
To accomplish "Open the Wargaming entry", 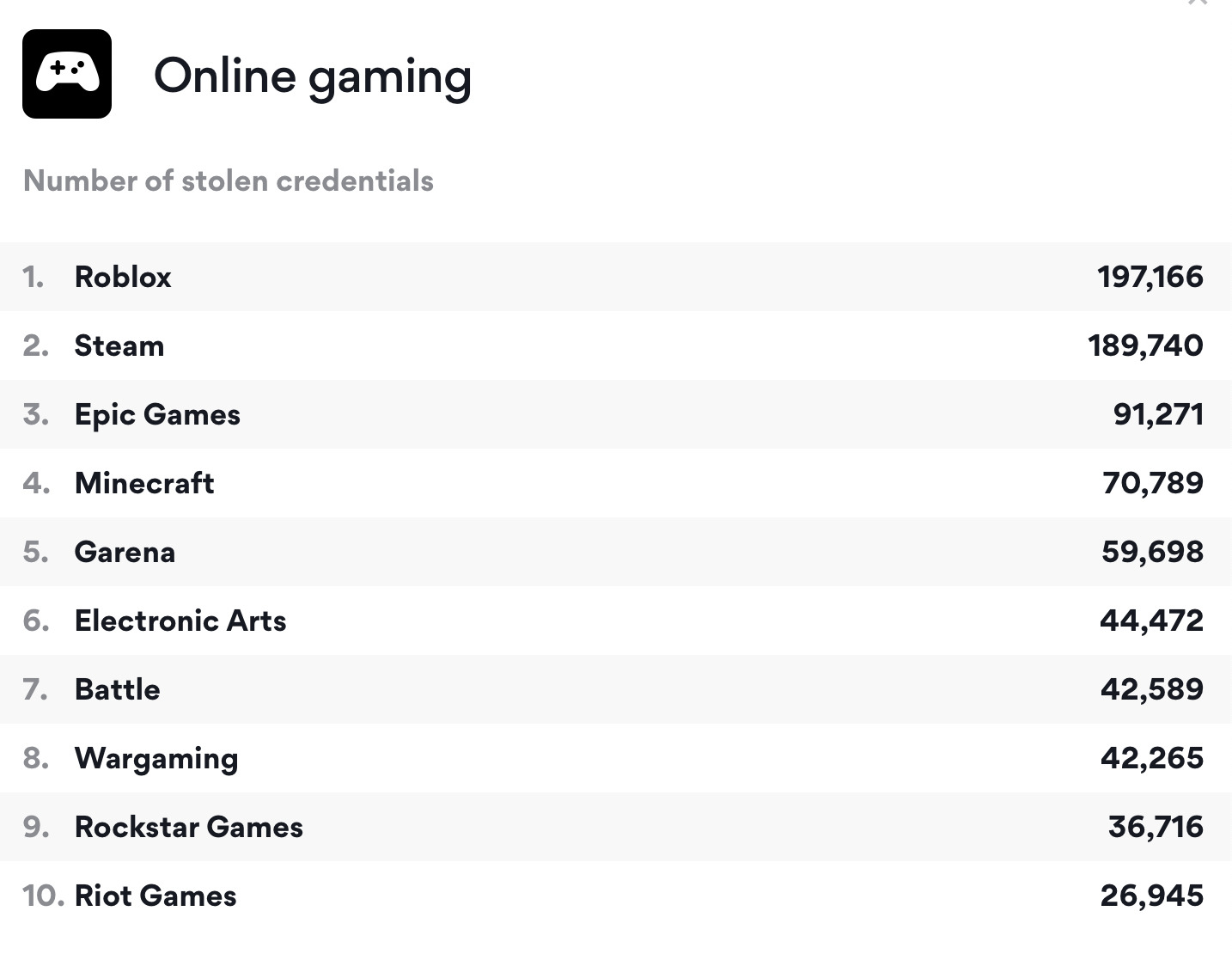I will (156, 758).
